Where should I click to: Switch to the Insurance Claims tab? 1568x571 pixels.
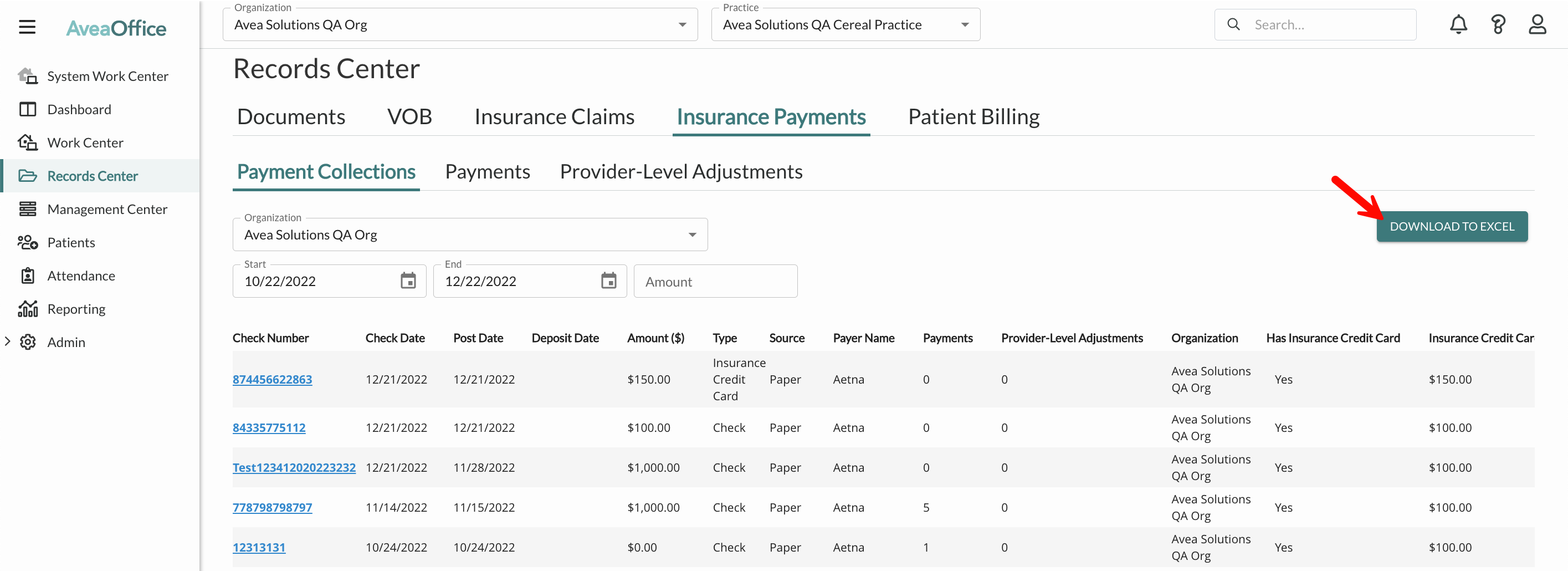(x=554, y=116)
